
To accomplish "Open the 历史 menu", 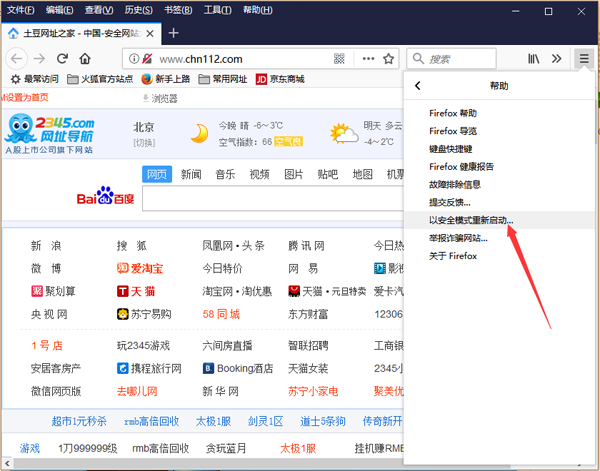I will tap(139, 10).
